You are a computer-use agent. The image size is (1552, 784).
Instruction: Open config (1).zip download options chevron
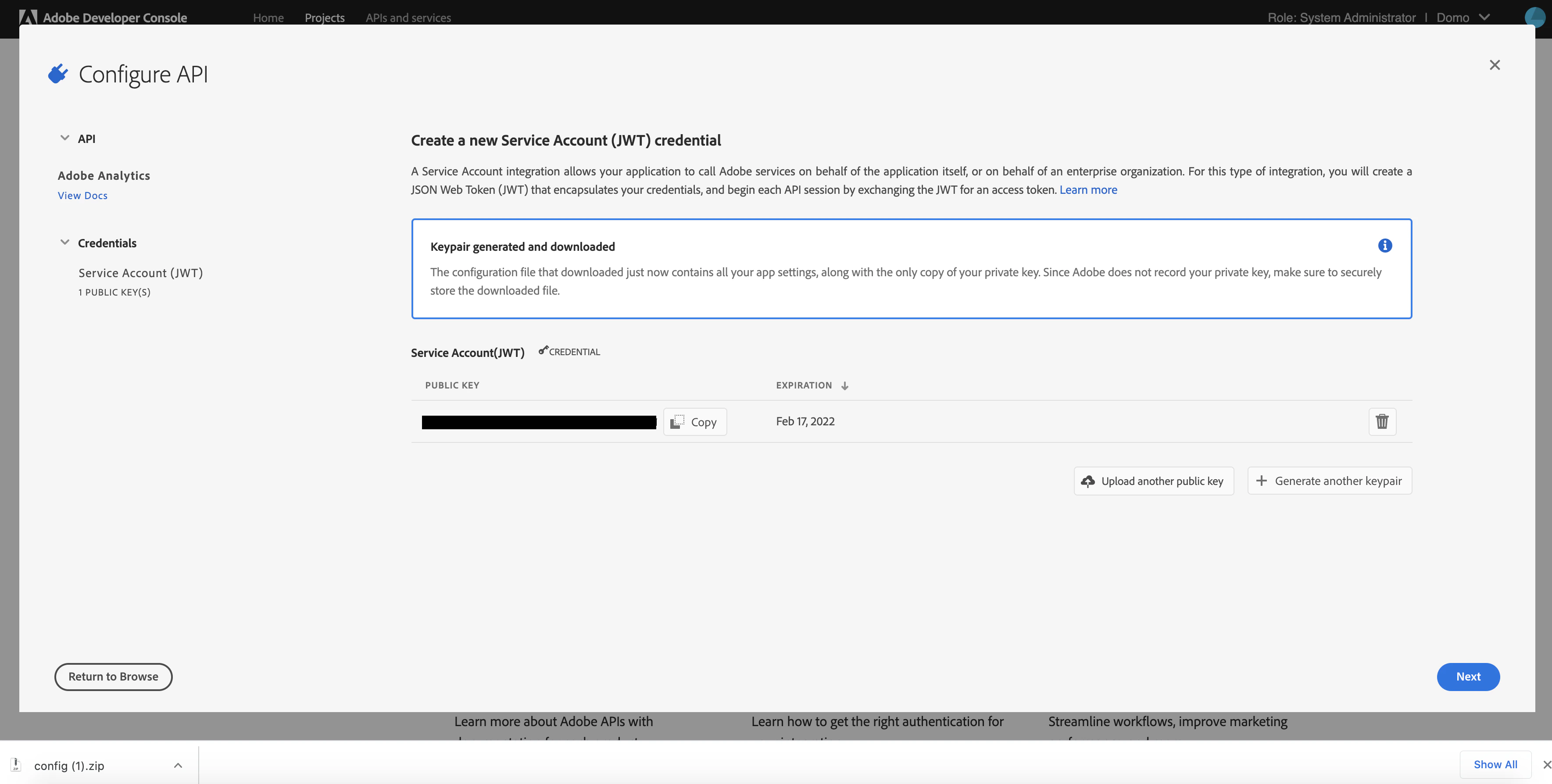178,765
